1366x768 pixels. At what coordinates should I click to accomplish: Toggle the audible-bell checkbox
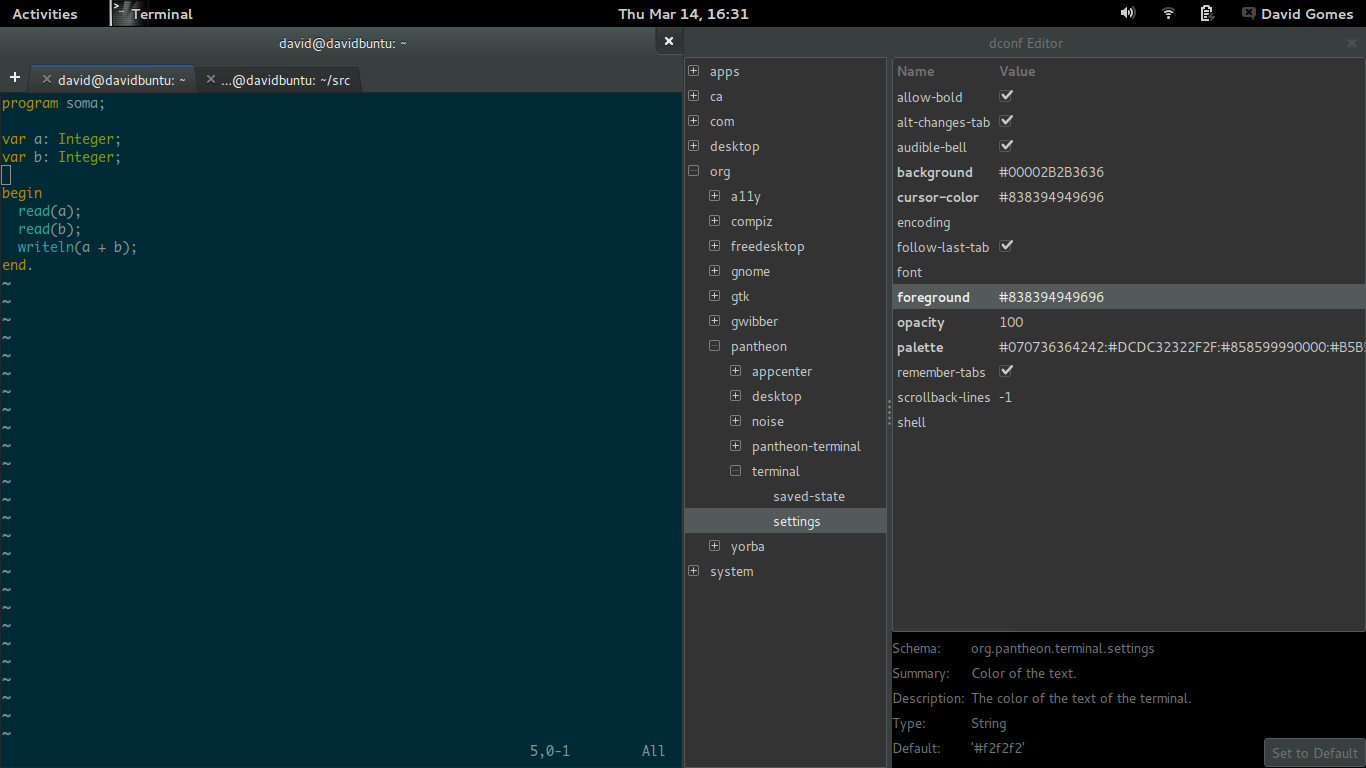(1007, 146)
